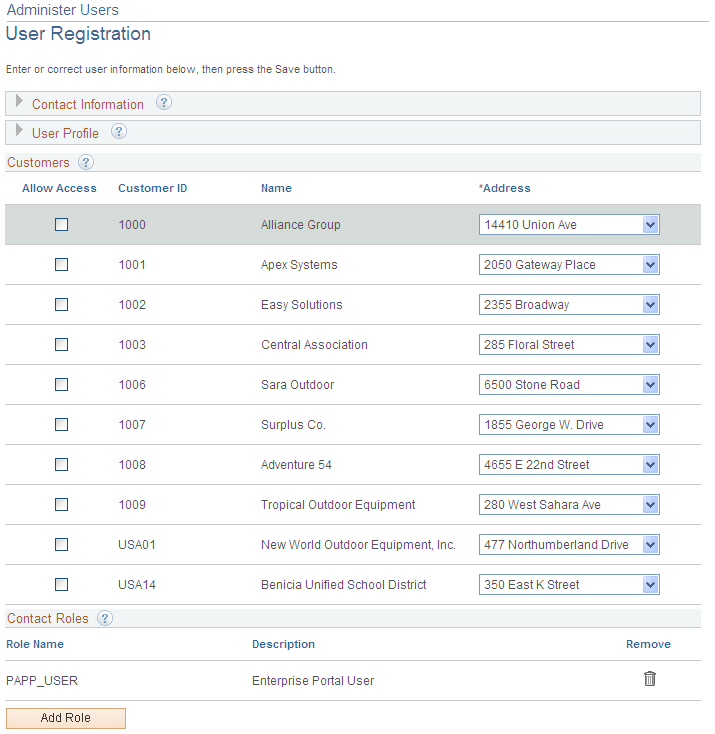Click the Role Name column header
The width and height of the screenshot is (715, 734).
[35, 644]
